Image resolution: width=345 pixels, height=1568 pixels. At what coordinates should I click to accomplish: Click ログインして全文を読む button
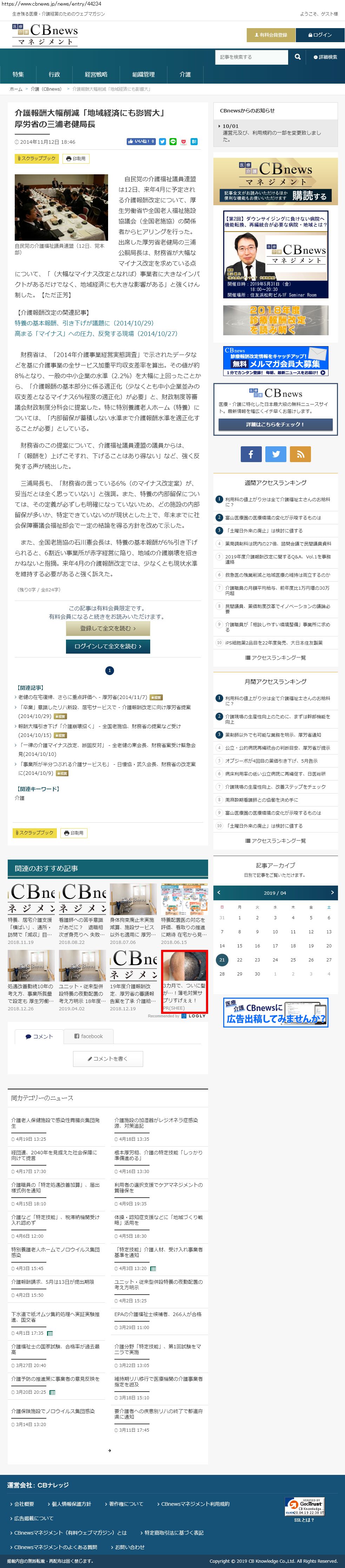pyautogui.click(x=107, y=647)
